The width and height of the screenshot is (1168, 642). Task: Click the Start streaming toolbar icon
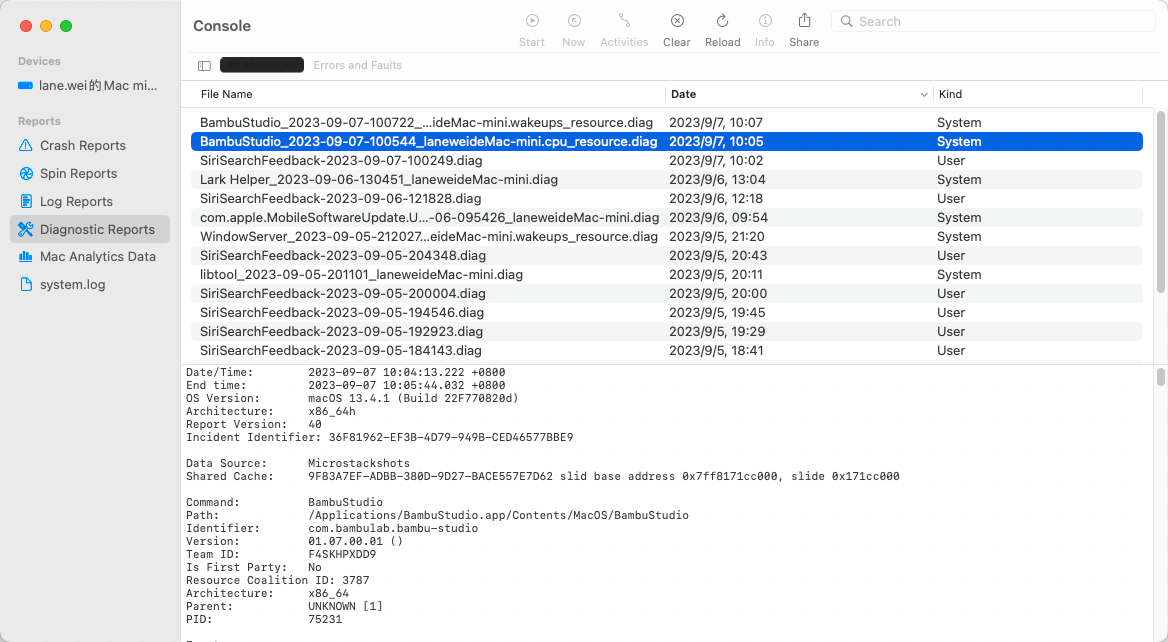(532, 21)
